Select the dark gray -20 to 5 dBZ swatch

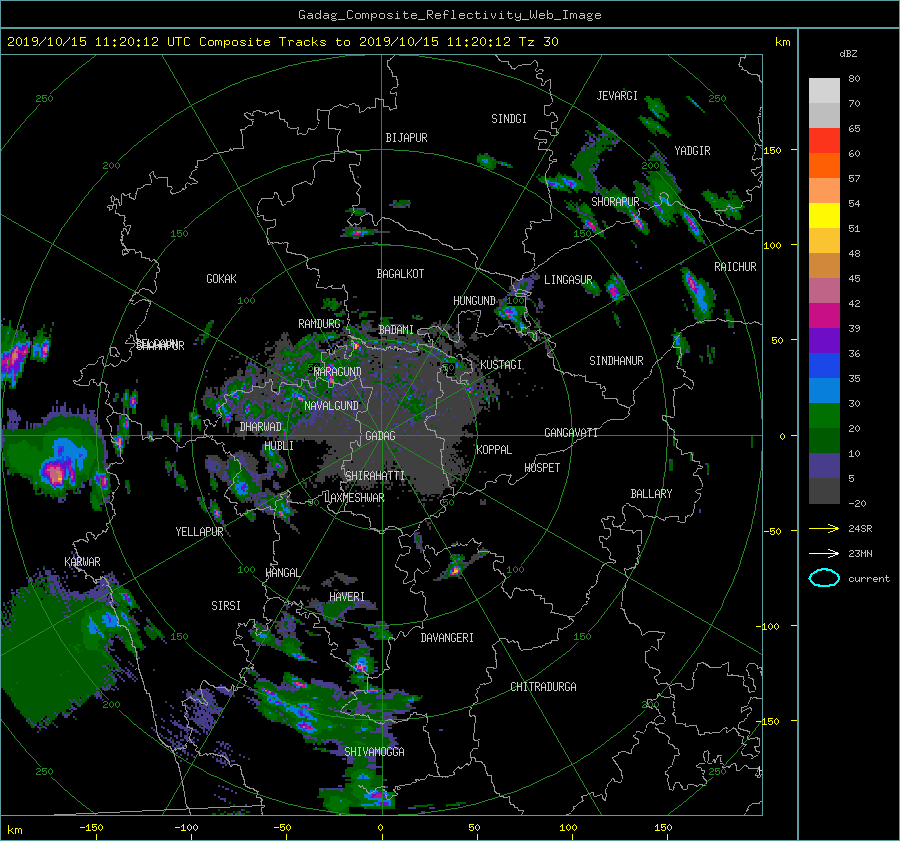click(x=824, y=491)
